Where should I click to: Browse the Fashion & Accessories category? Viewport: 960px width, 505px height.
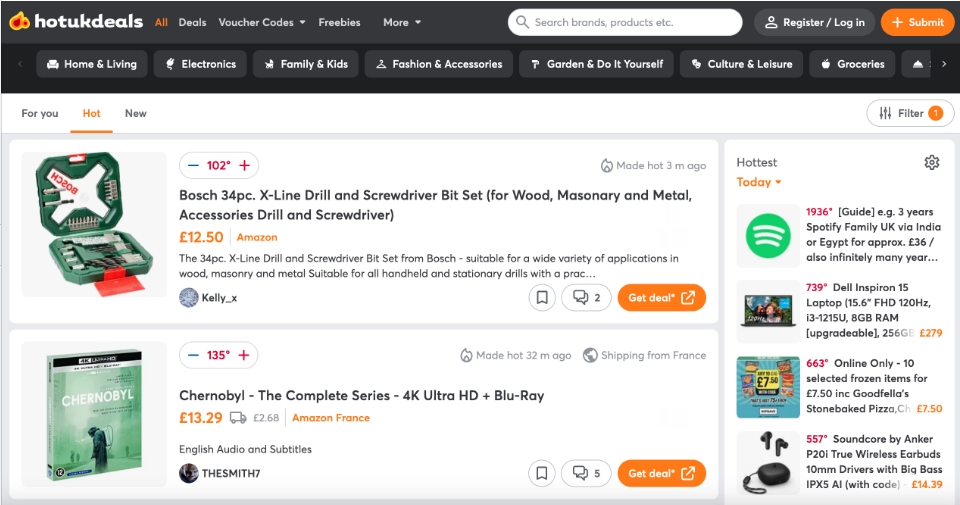pyautogui.click(x=438, y=64)
